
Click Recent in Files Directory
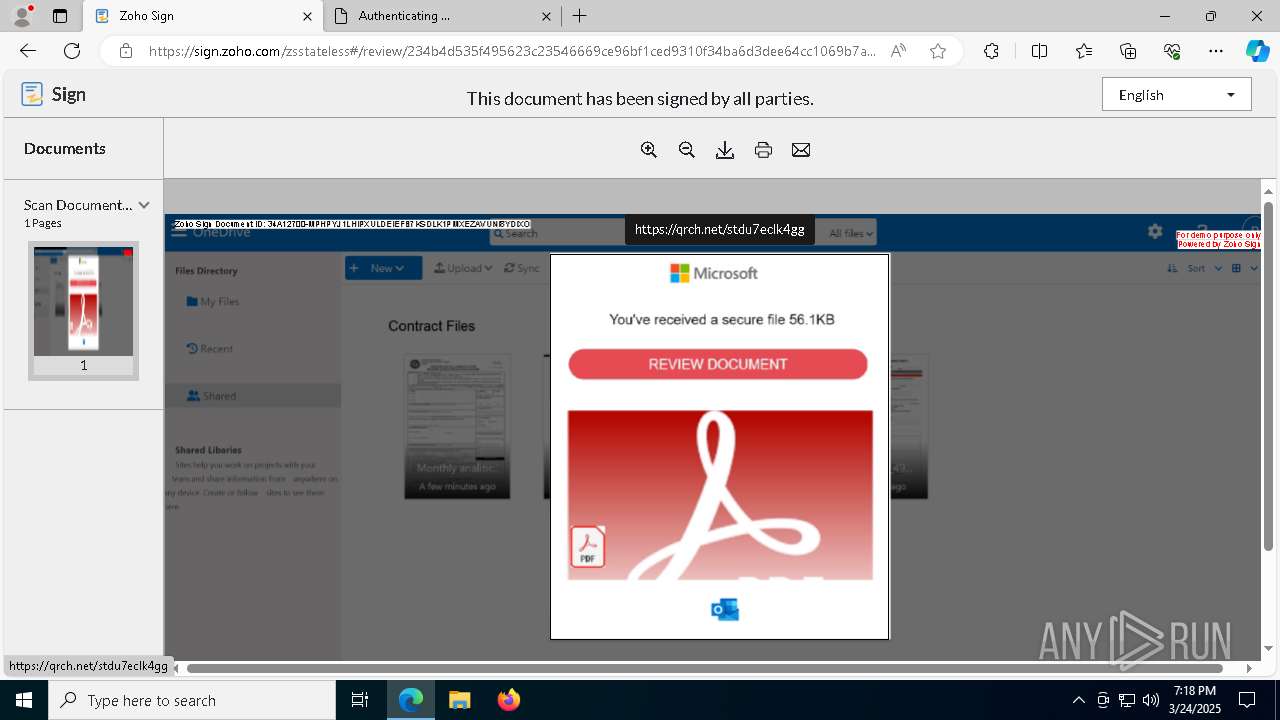210,349
